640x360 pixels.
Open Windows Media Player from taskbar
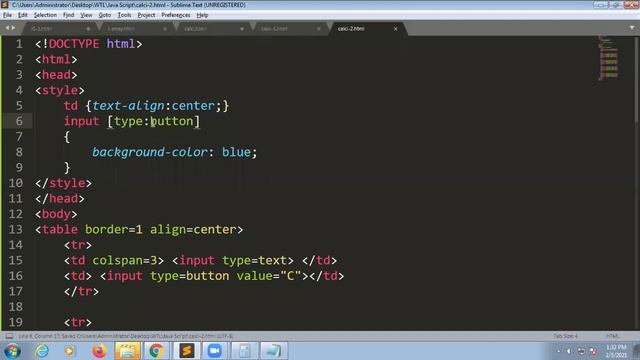69,351
